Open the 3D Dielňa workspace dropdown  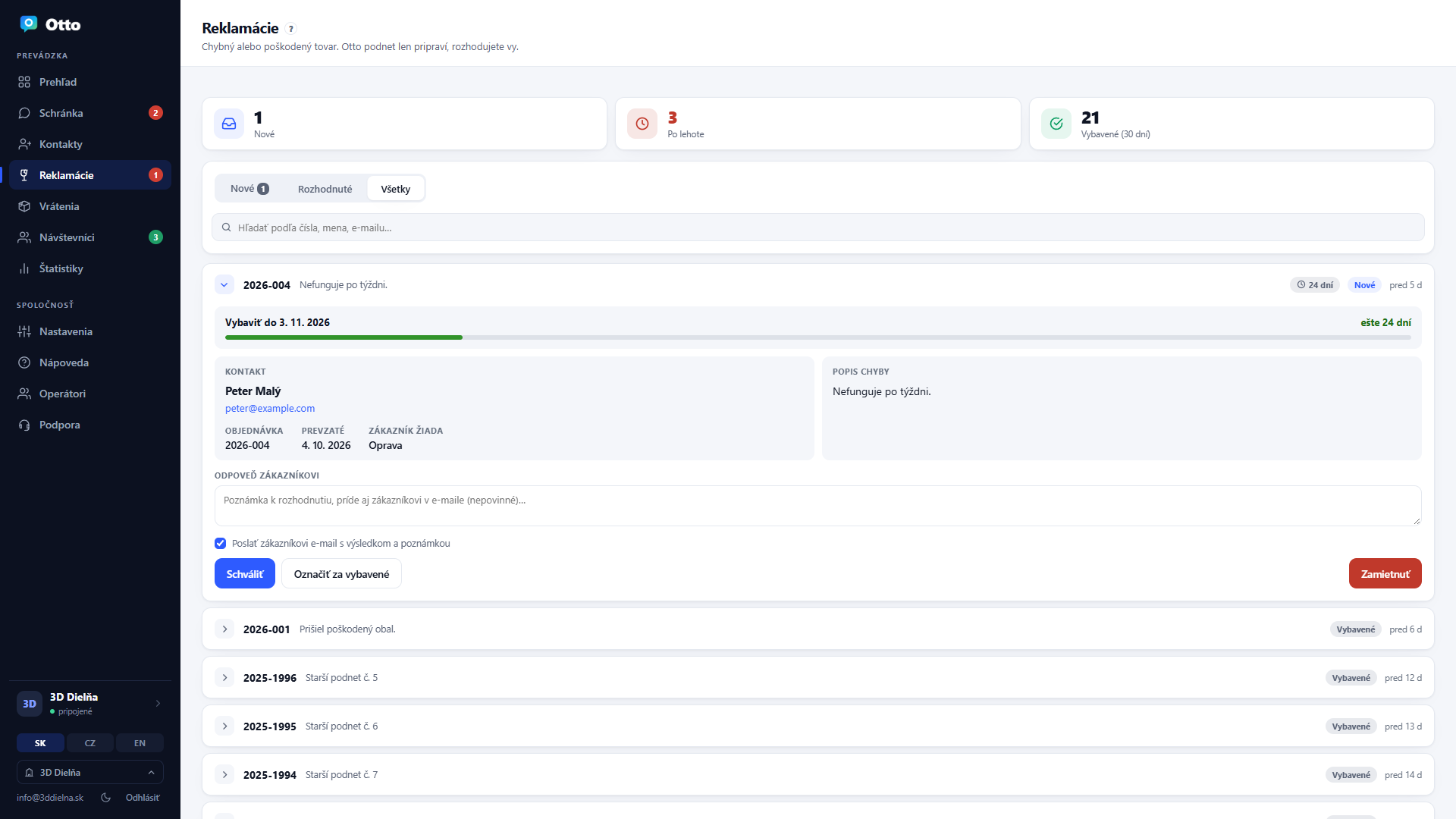pyautogui.click(x=90, y=772)
